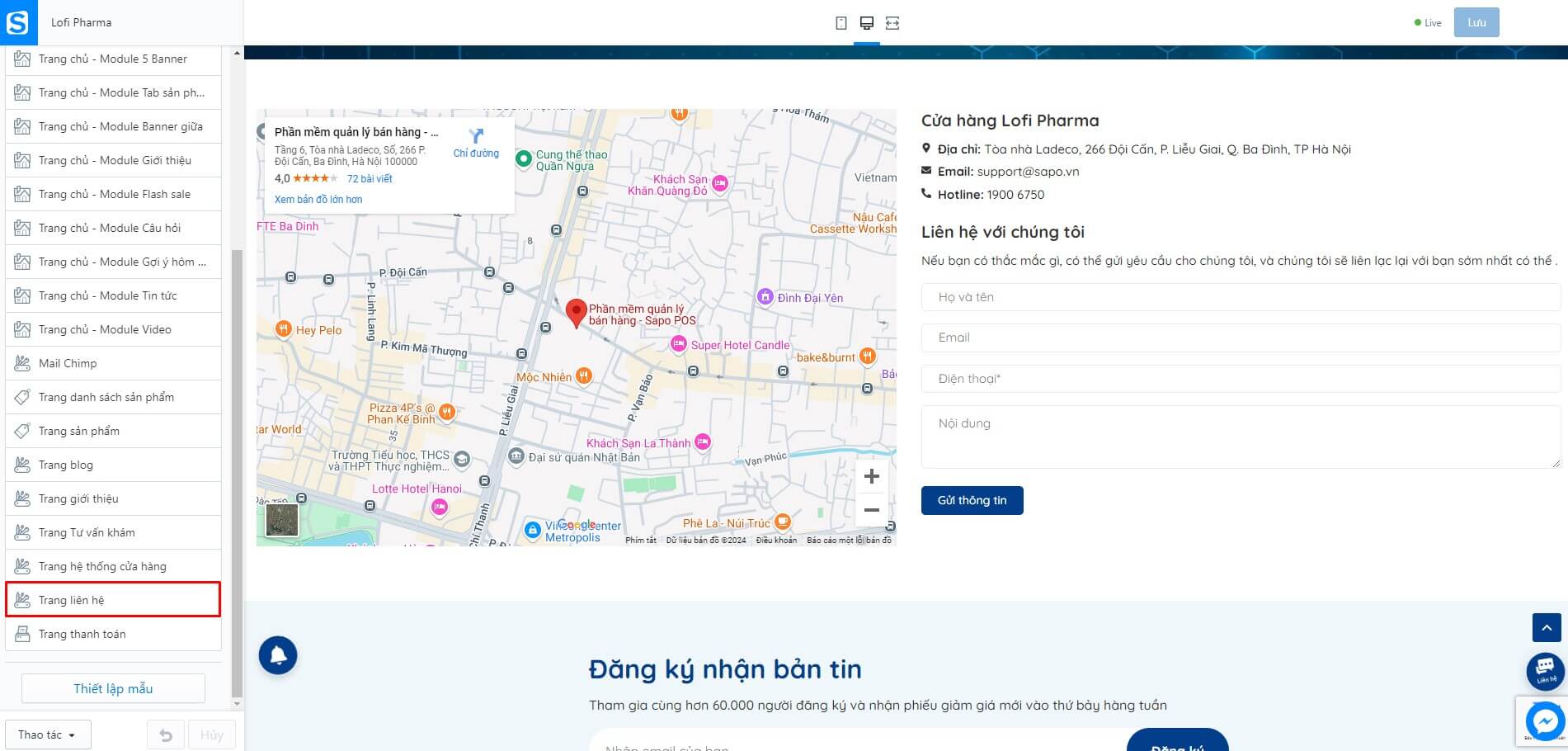Open Trang chủ - Module Tin tức section
1568x751 pixels.
coord(114,295)
